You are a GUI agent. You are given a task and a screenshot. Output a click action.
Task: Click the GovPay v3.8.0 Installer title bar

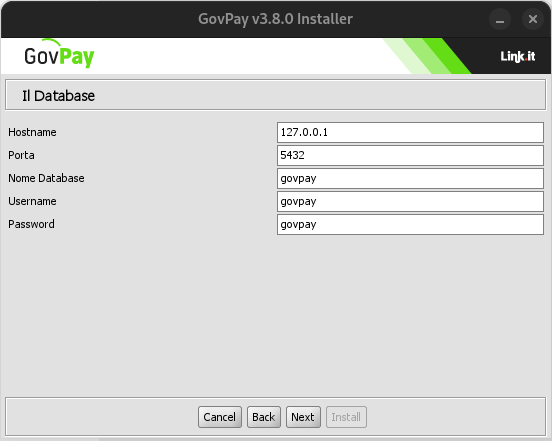click(275, 19)
